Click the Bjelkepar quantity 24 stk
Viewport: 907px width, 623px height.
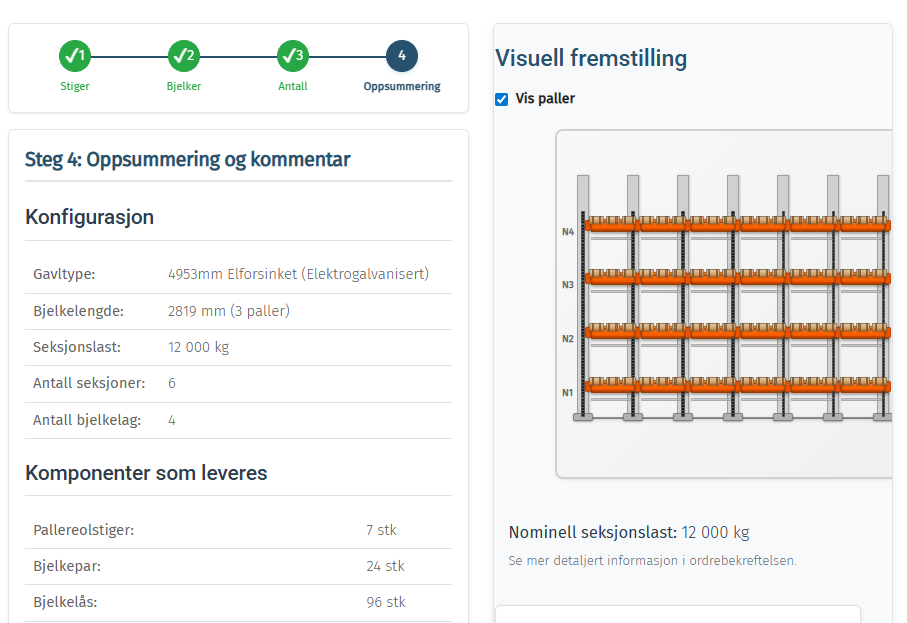tap(385, 566)
